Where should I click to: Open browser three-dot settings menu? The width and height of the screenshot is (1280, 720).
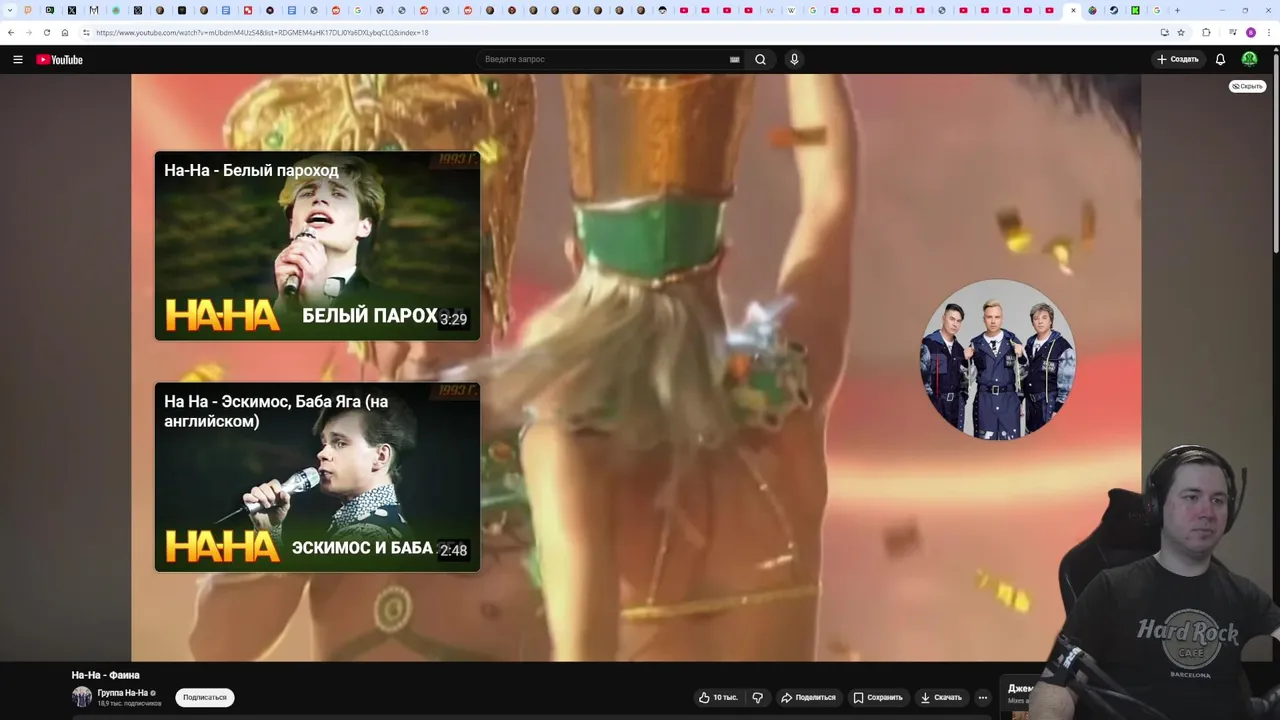click(1270, 32)
